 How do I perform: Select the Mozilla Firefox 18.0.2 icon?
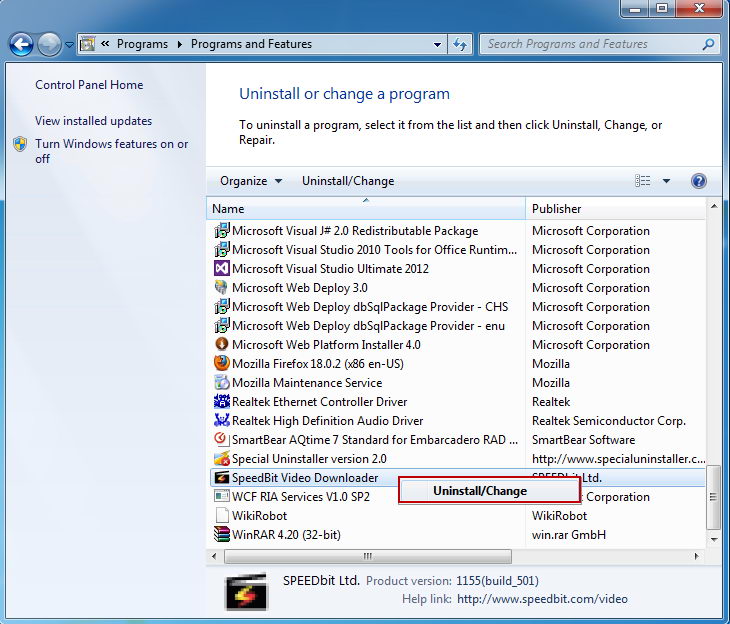click(222, 364)
